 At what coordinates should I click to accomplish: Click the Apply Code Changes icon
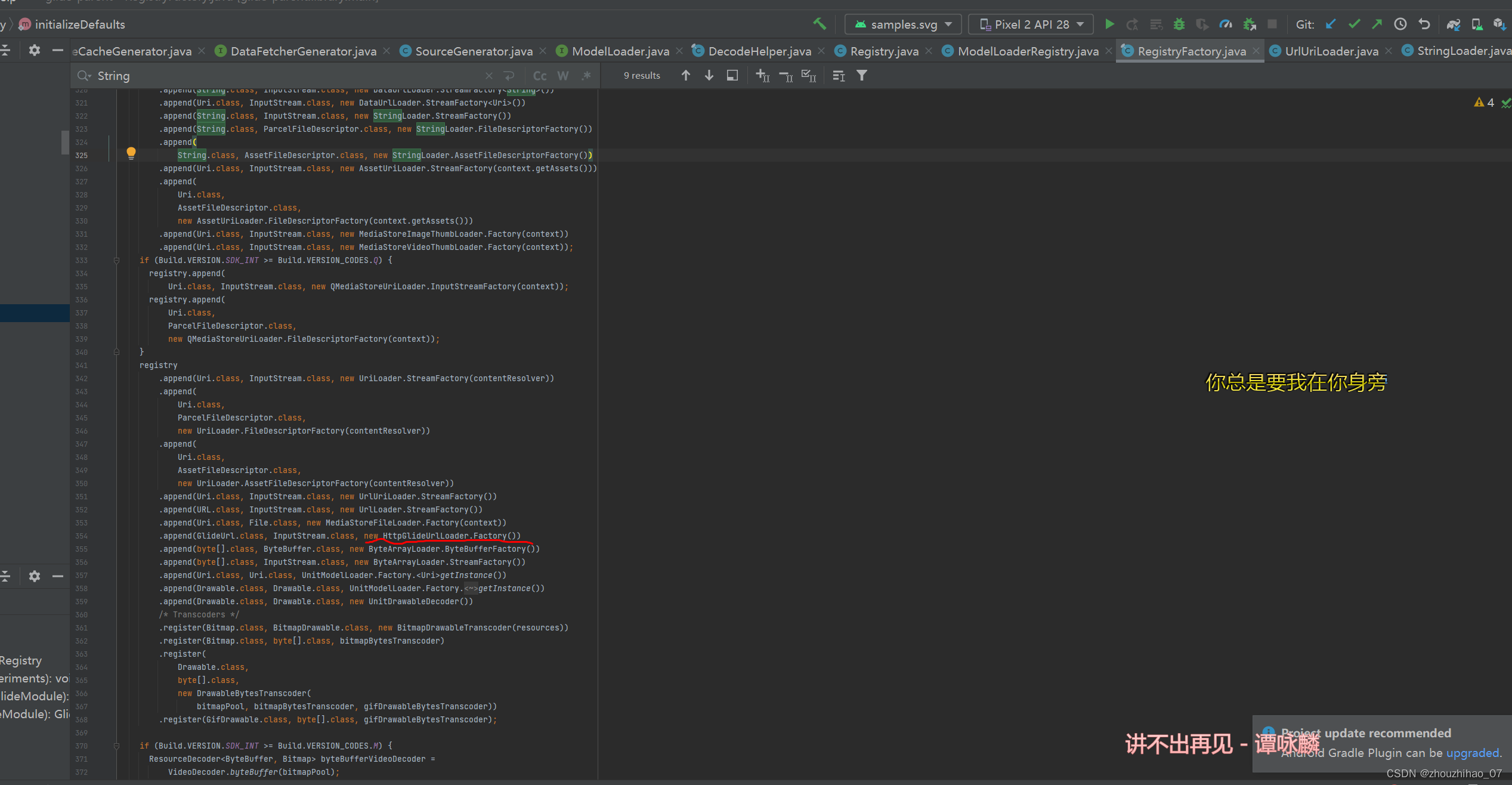point(1156,24)
